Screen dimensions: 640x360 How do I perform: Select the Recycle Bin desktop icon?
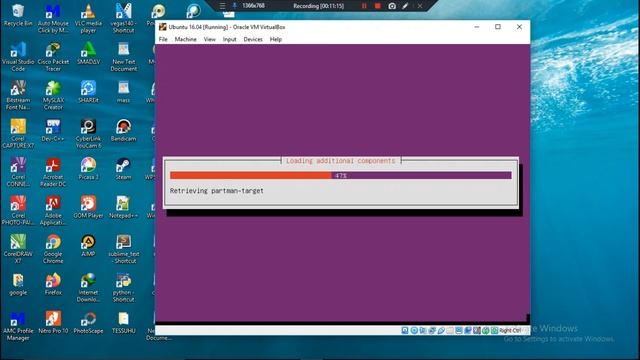[18, 15]
